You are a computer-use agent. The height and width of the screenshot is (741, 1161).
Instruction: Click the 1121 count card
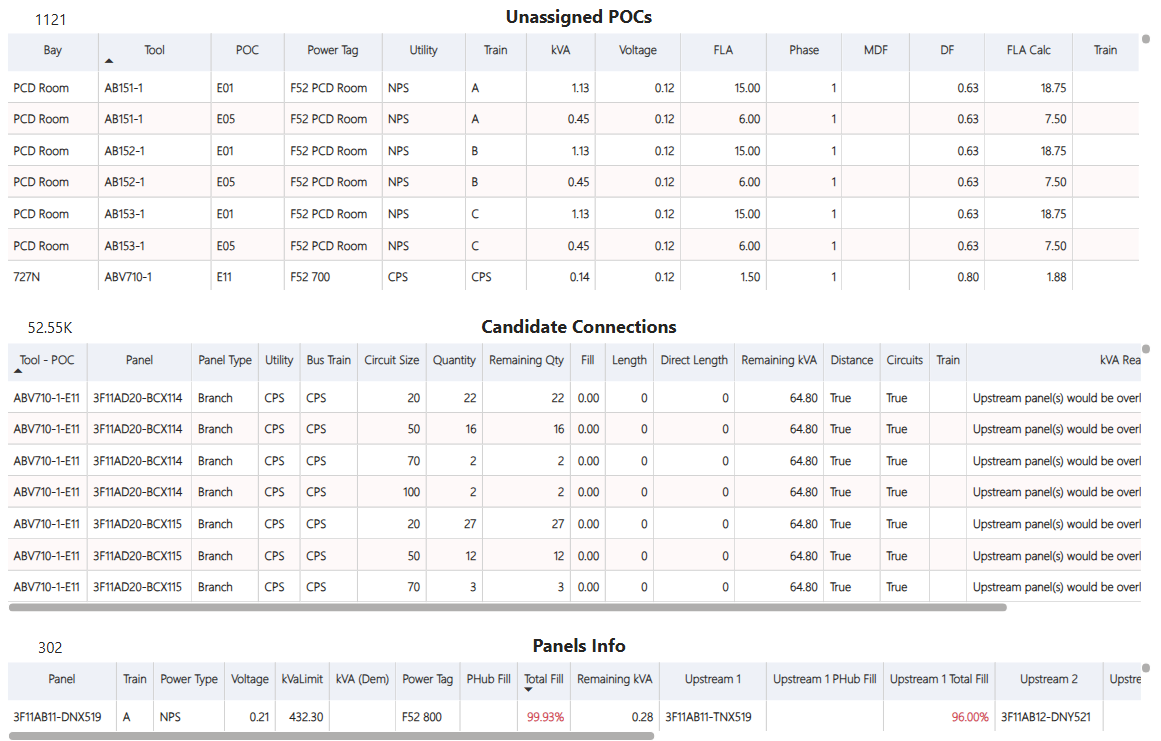pyautogui.click(x=50, y=19)
